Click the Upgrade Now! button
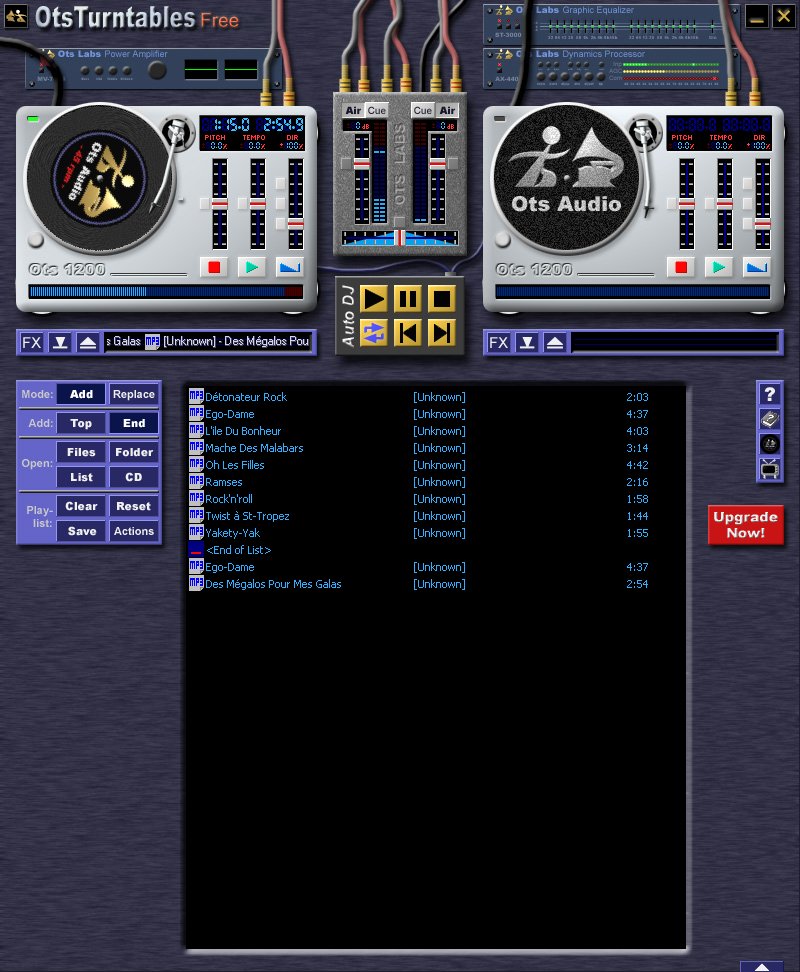The height and width of the screenshot is (972, 800). pos(745,524)
